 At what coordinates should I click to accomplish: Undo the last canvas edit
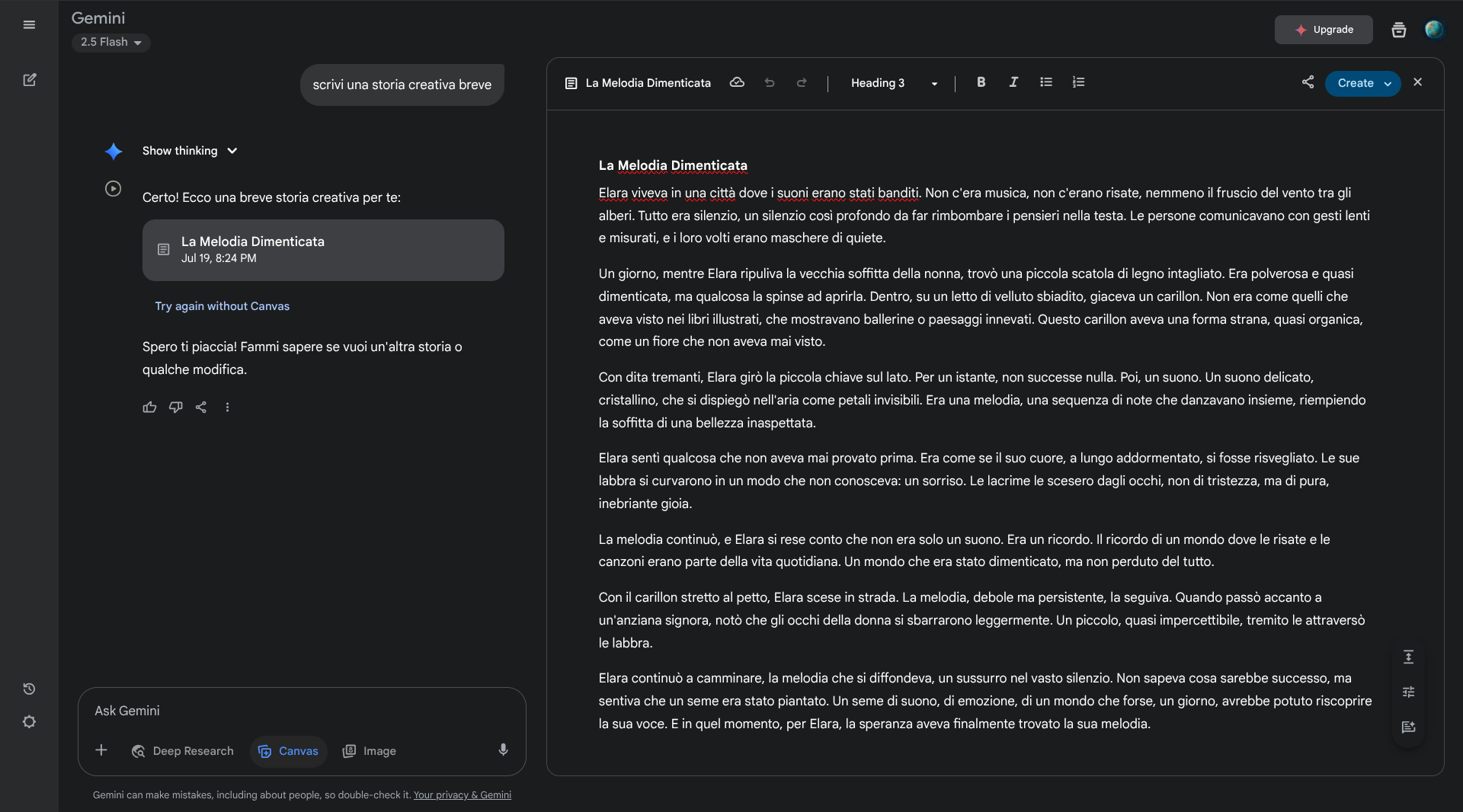pyautogui.click(x=770, y=83)
